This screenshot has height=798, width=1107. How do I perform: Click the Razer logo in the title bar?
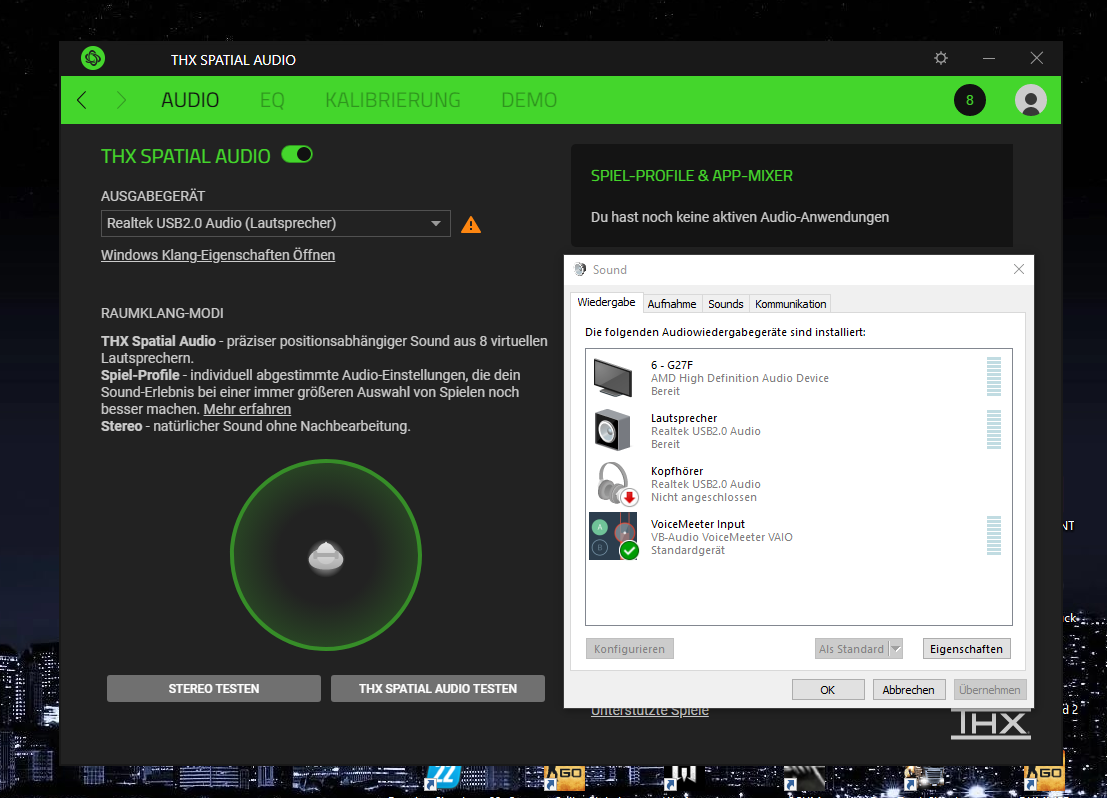point(92,58)
